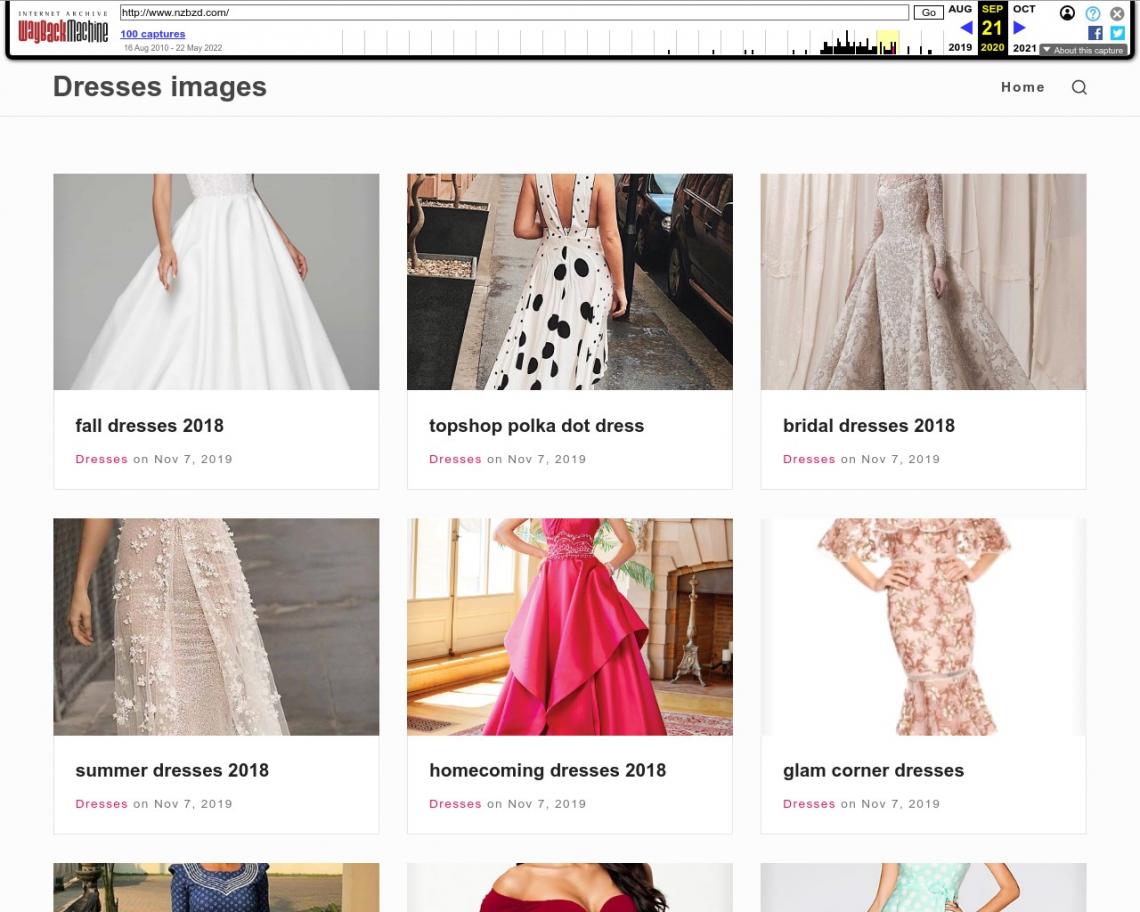The height and width of the screenshot is (912, 1140).
Task: Click the capture date range 16 Aug 2010 - 22 May 2022
Action: coord(172,48)
